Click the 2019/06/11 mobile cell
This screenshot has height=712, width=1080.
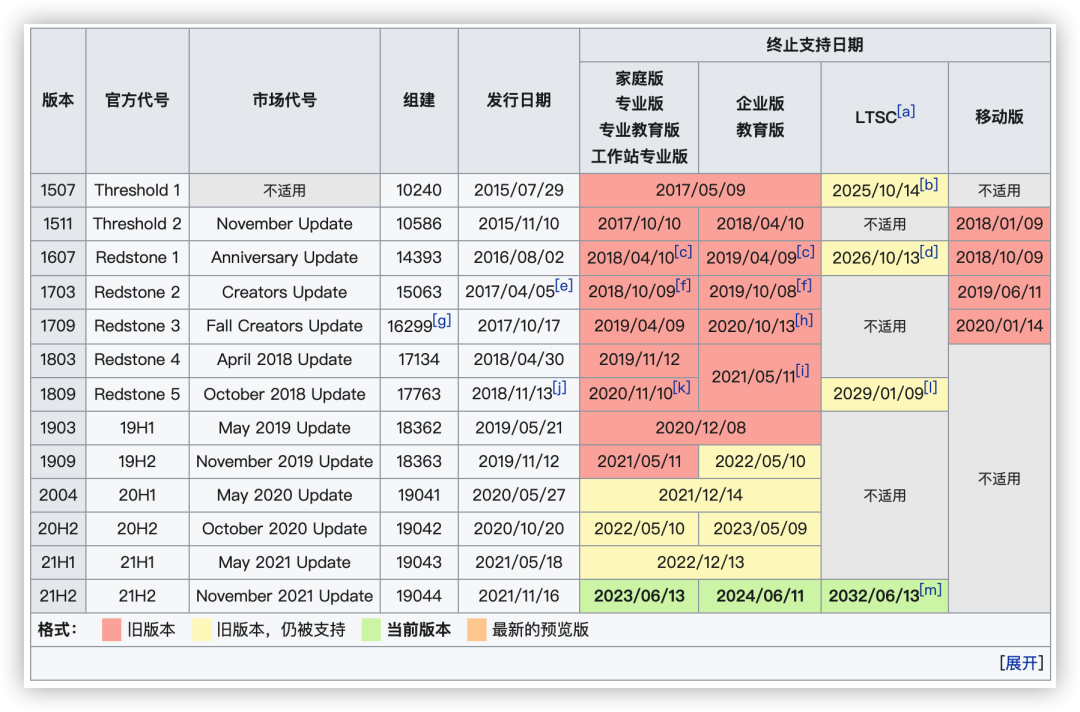(x=999, y=292)
